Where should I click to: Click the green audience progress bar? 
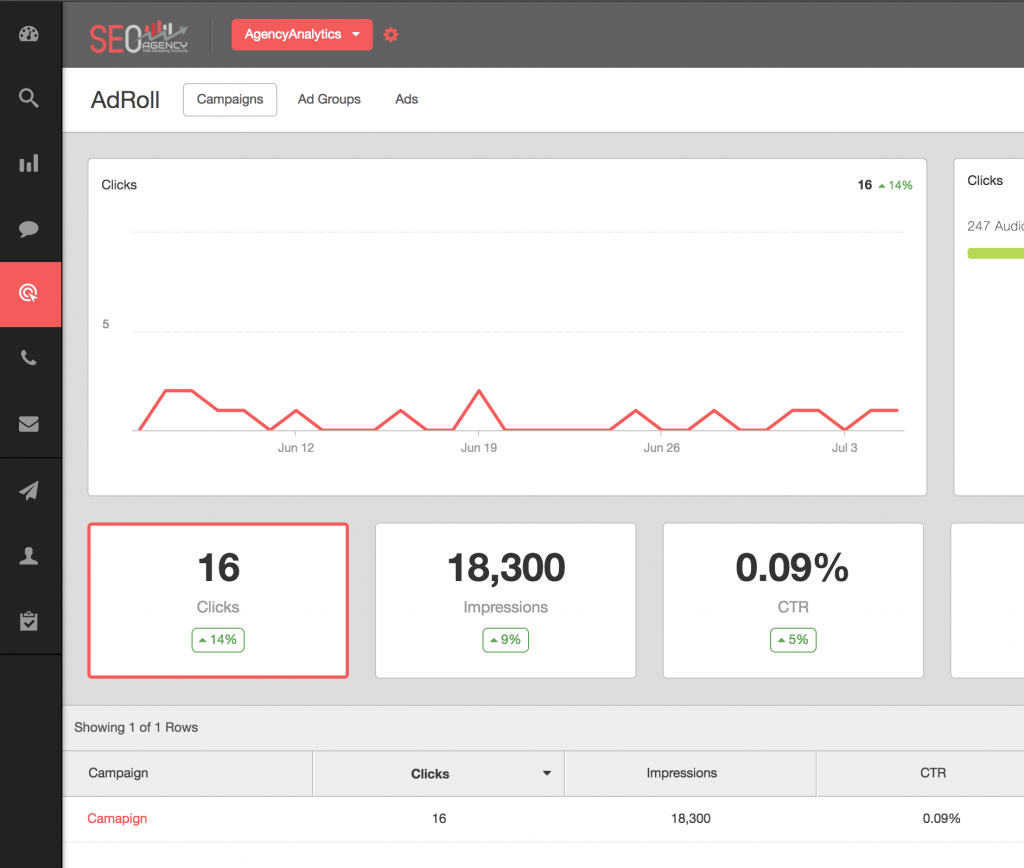point(995,253)
